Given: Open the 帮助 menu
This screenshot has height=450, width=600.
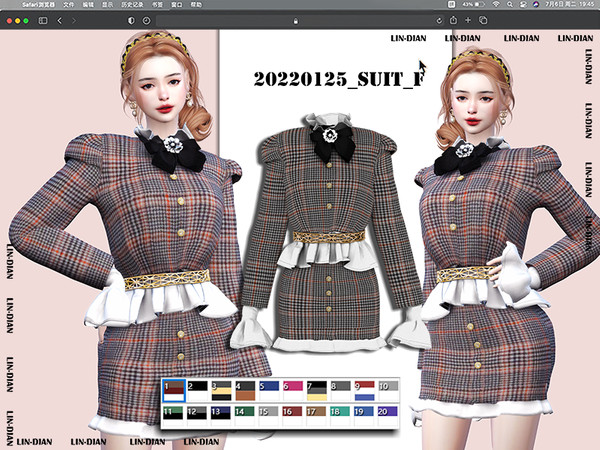Looking at the screenshot, I should point(196,5).
